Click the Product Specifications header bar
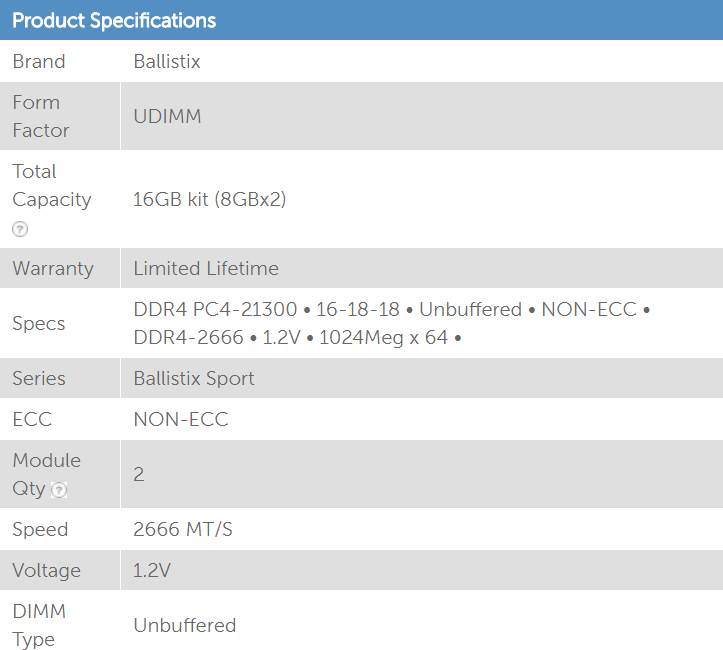The height and width of the screenshot is (650, 723). (x=361, y=20)
